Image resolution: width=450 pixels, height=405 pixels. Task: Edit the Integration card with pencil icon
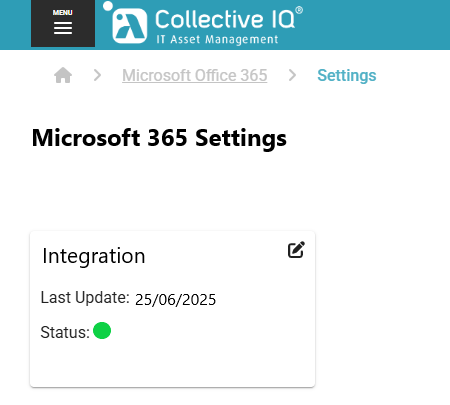[x=296, y=250]
